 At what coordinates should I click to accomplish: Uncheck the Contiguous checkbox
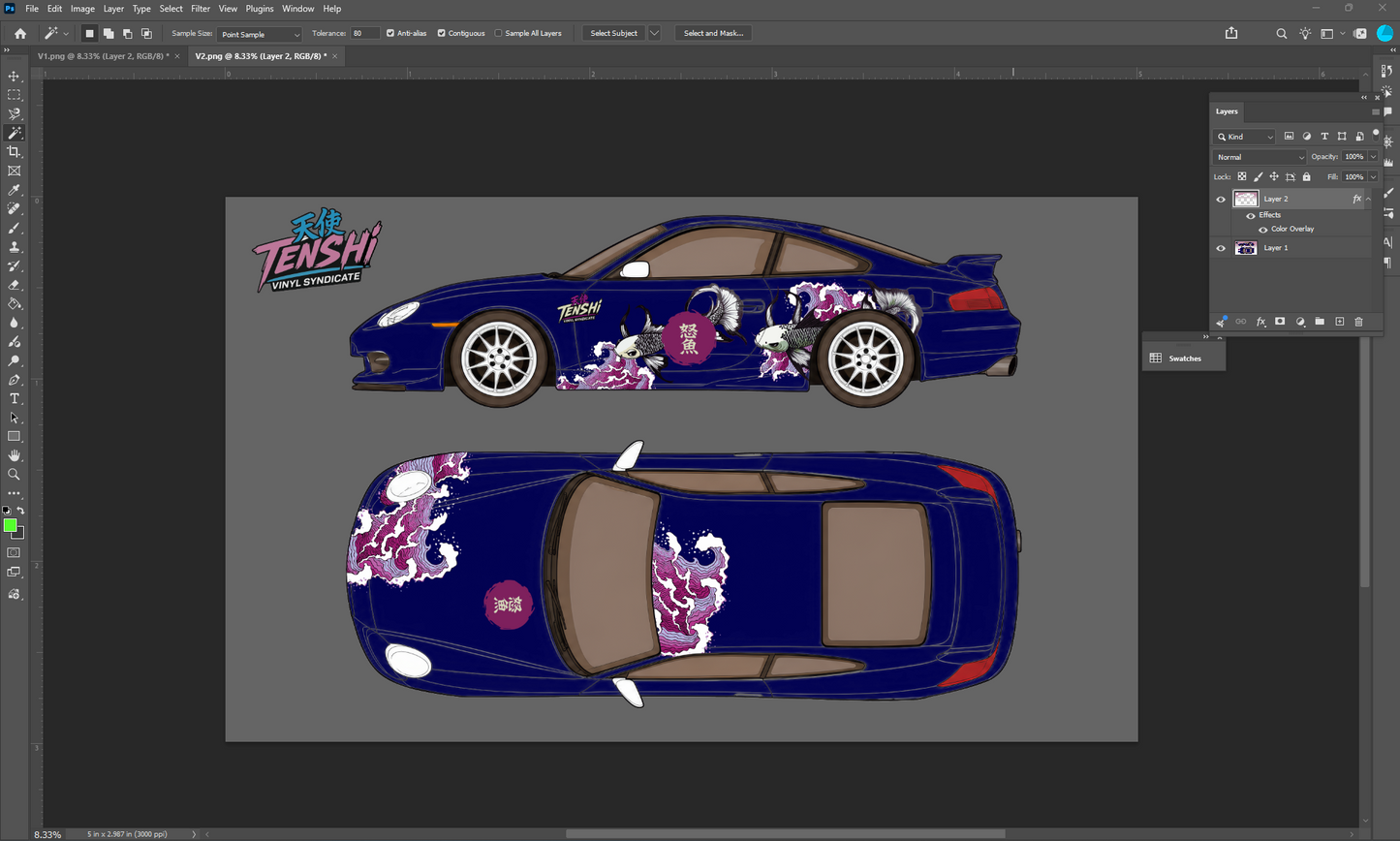coord(441,33)
